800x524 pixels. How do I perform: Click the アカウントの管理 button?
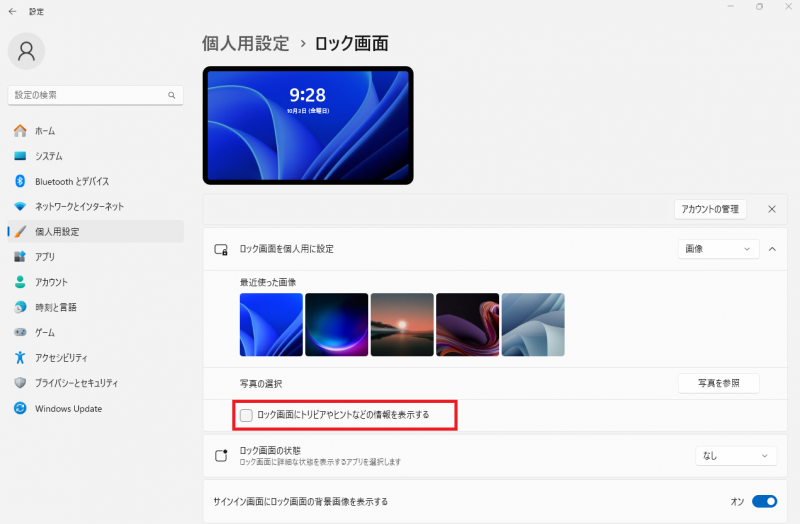(709, 209)
